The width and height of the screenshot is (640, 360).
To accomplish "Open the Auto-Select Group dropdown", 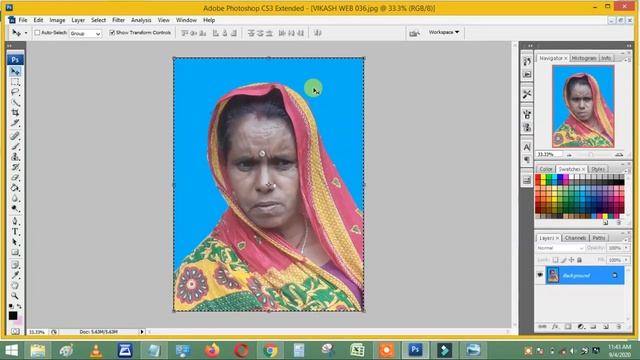I will click(85, 33).
